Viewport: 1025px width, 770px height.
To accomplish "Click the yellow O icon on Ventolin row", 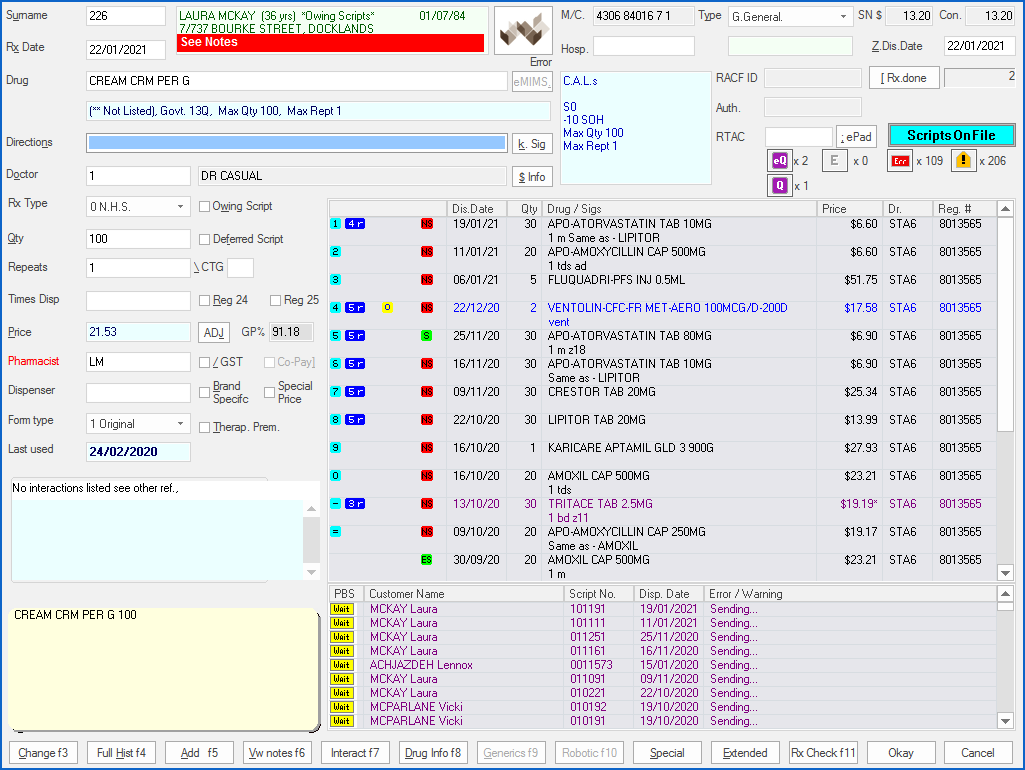I will tap(388, 308).
